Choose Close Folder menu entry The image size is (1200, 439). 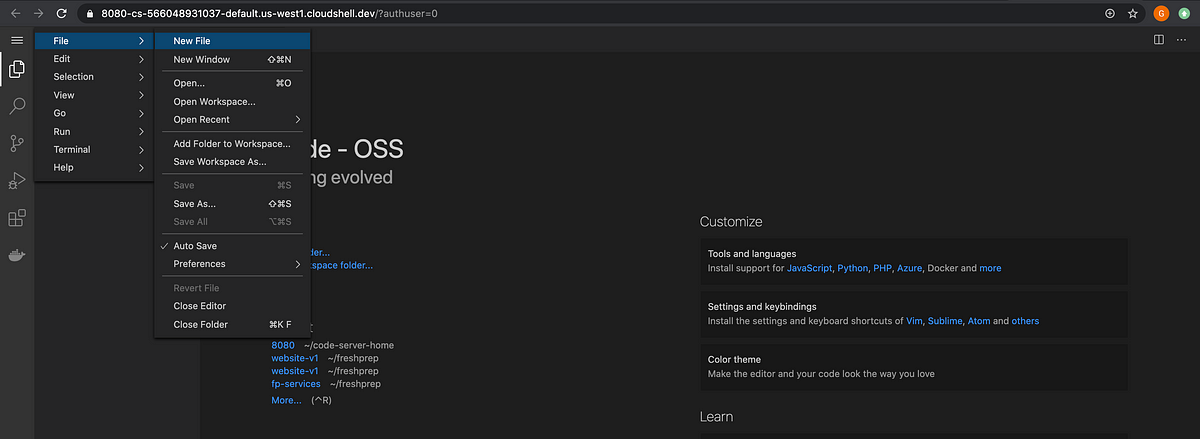(x=233, y=324)
